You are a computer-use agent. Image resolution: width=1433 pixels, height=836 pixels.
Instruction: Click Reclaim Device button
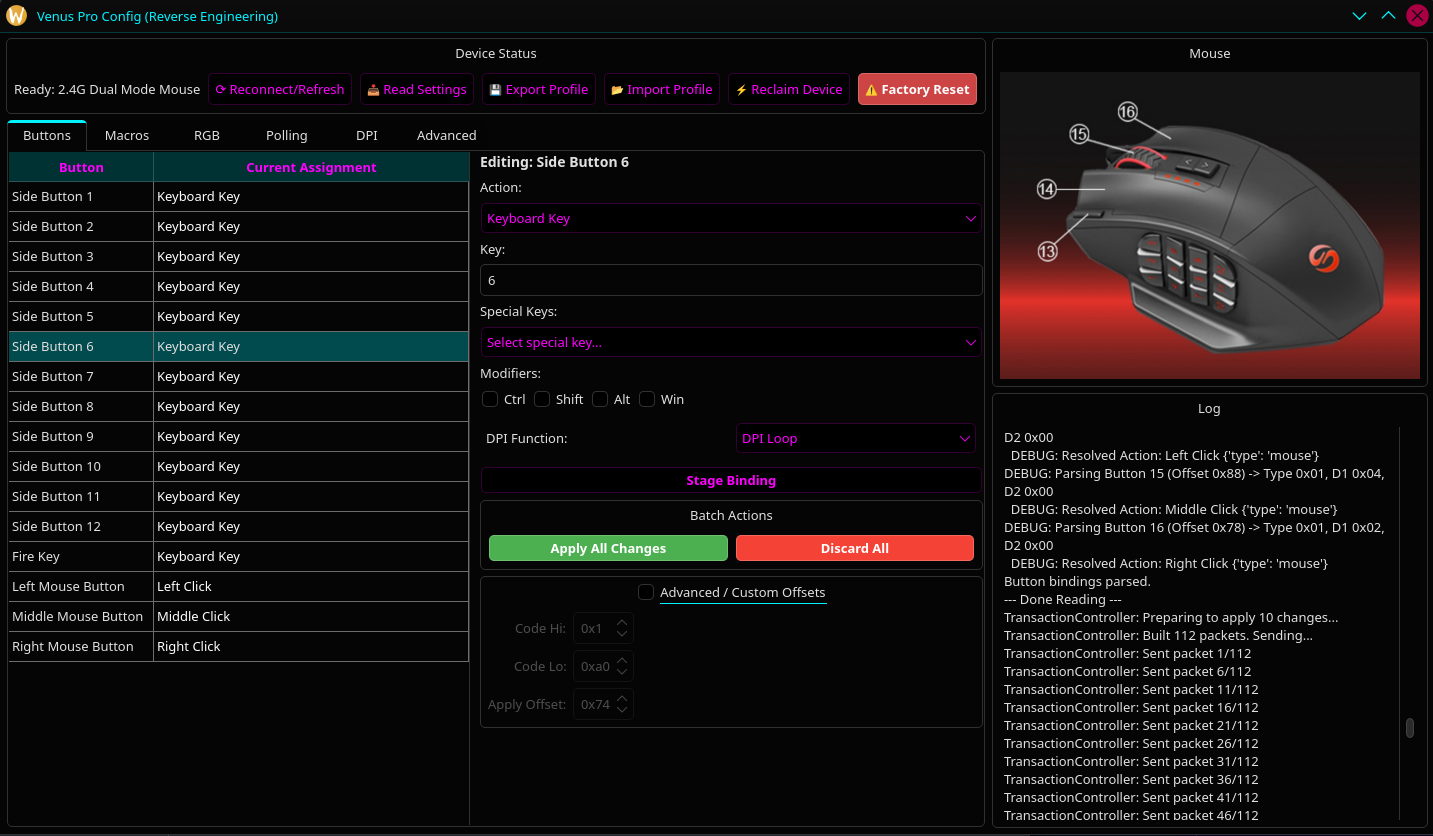point(789,89)
